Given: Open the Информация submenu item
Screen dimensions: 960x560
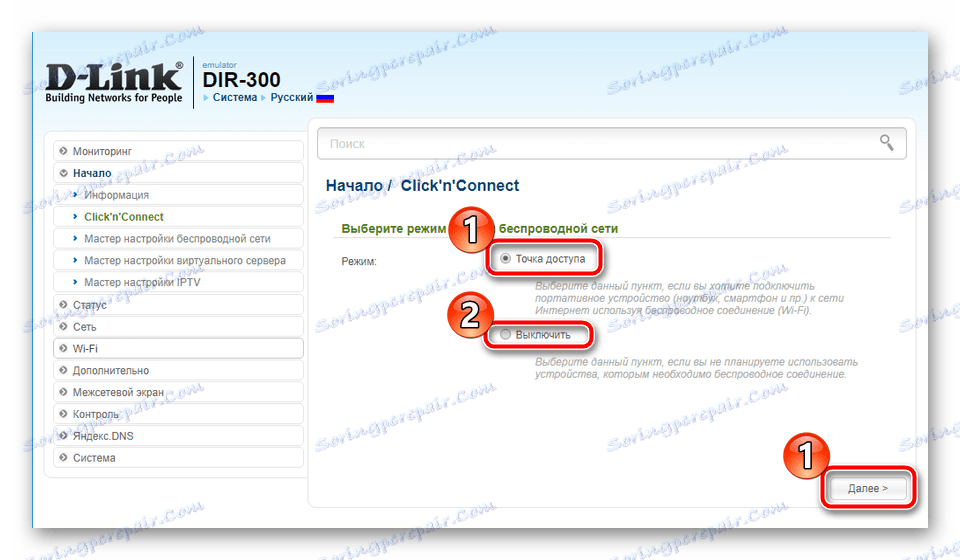Looking at the screenshot, I should [x=179, y=195].
